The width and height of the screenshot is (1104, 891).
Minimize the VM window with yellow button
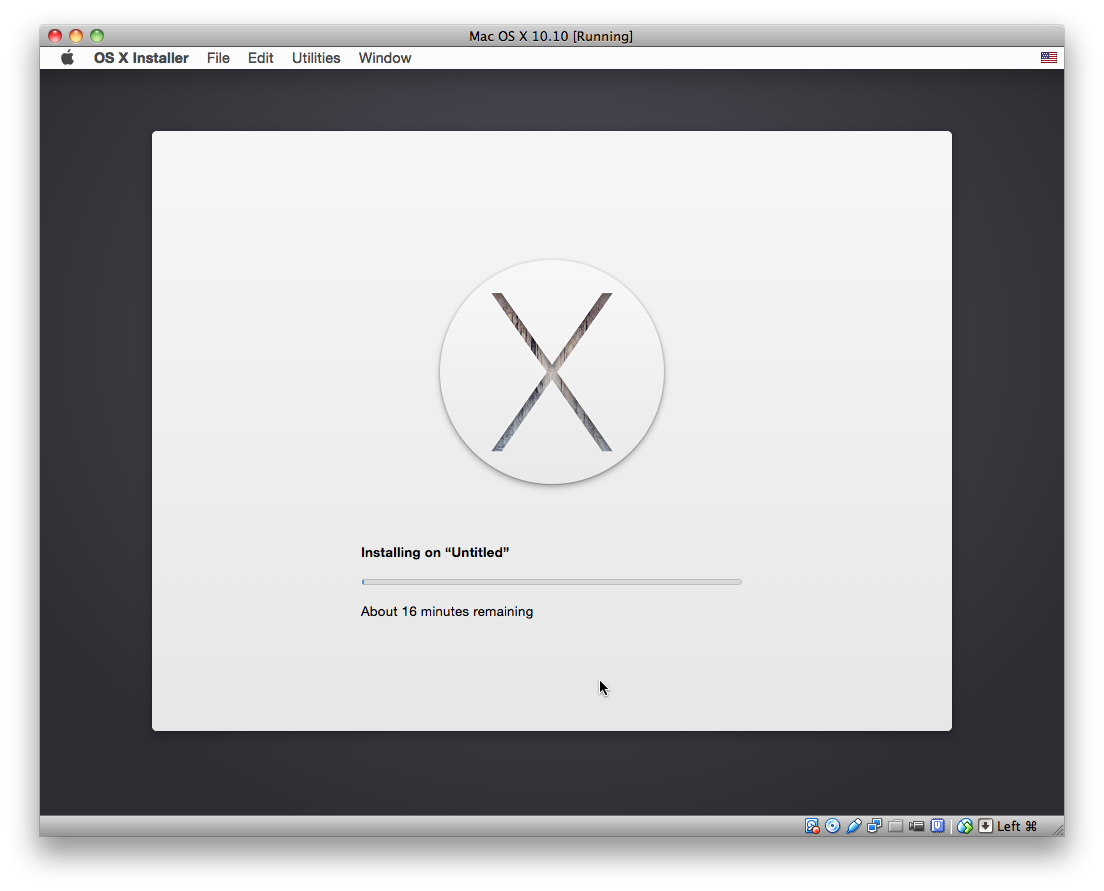[x=76, y=35]
